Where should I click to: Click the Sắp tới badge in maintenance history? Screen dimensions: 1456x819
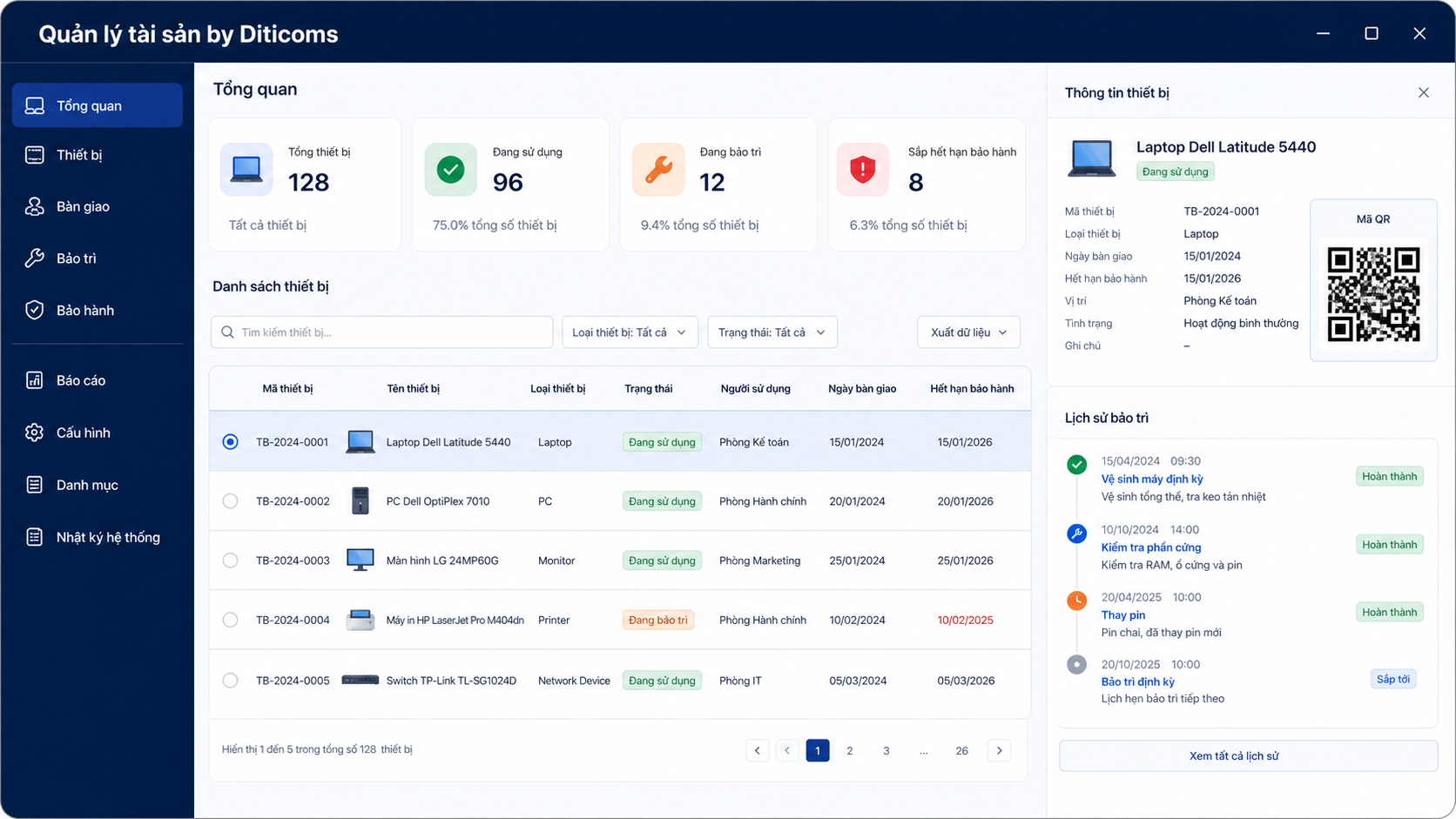tap(1393, 679)
